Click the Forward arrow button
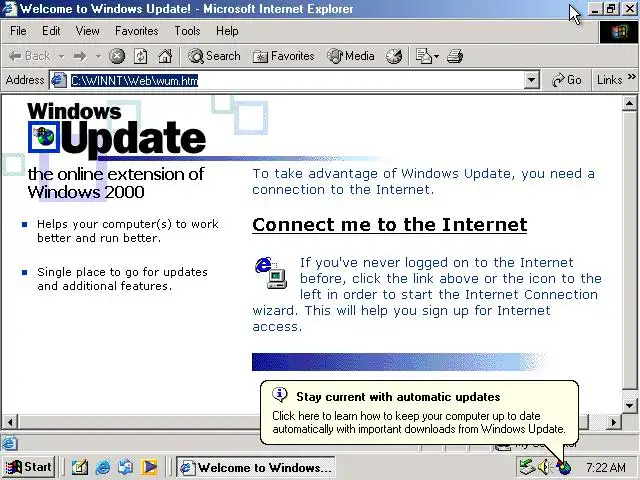Viewport: 640px width, 480px height. pos(80,56)
